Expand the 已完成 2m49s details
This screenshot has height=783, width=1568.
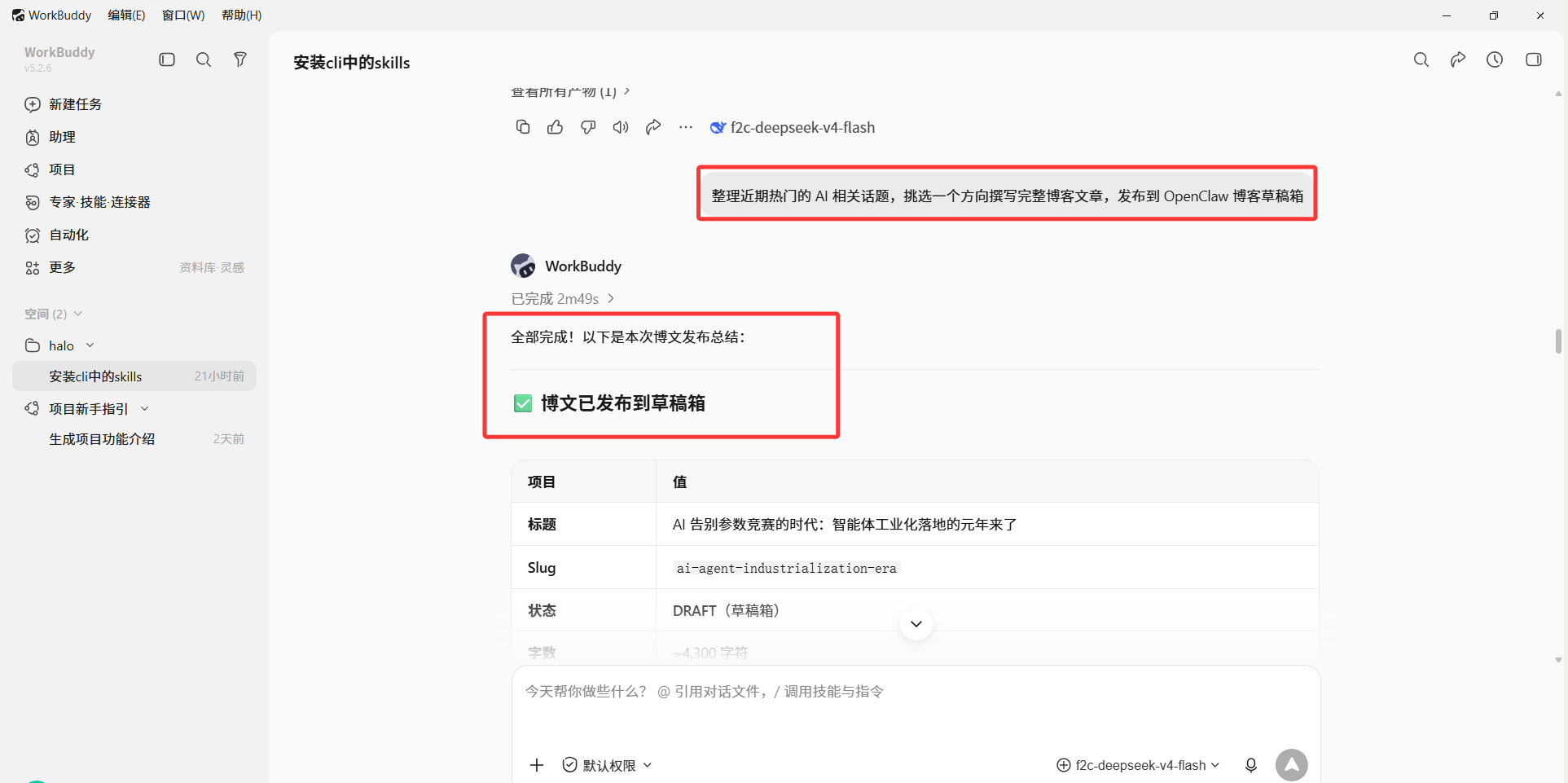(x=562, y=299)
